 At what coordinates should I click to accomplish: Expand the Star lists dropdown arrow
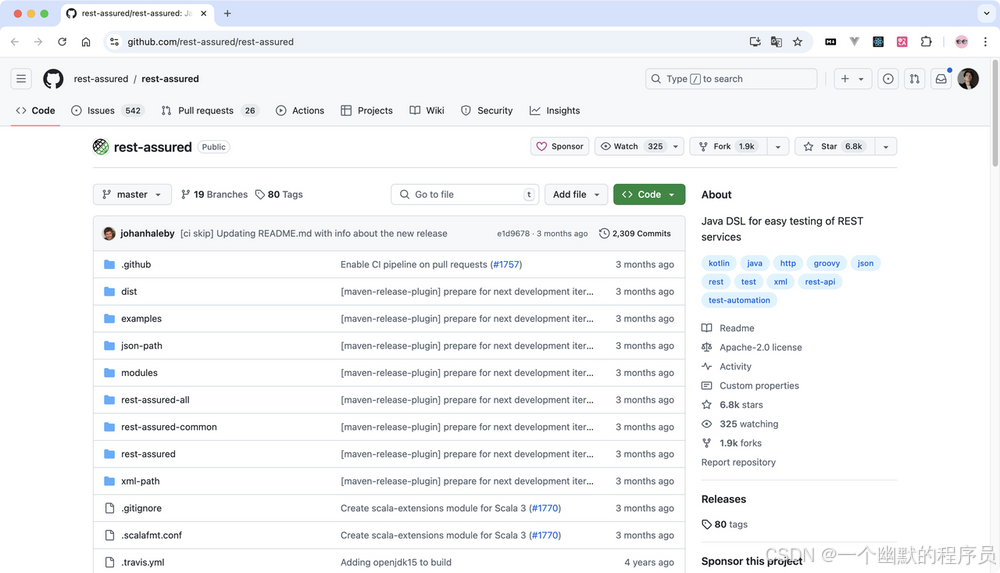[x=886, y=146]
